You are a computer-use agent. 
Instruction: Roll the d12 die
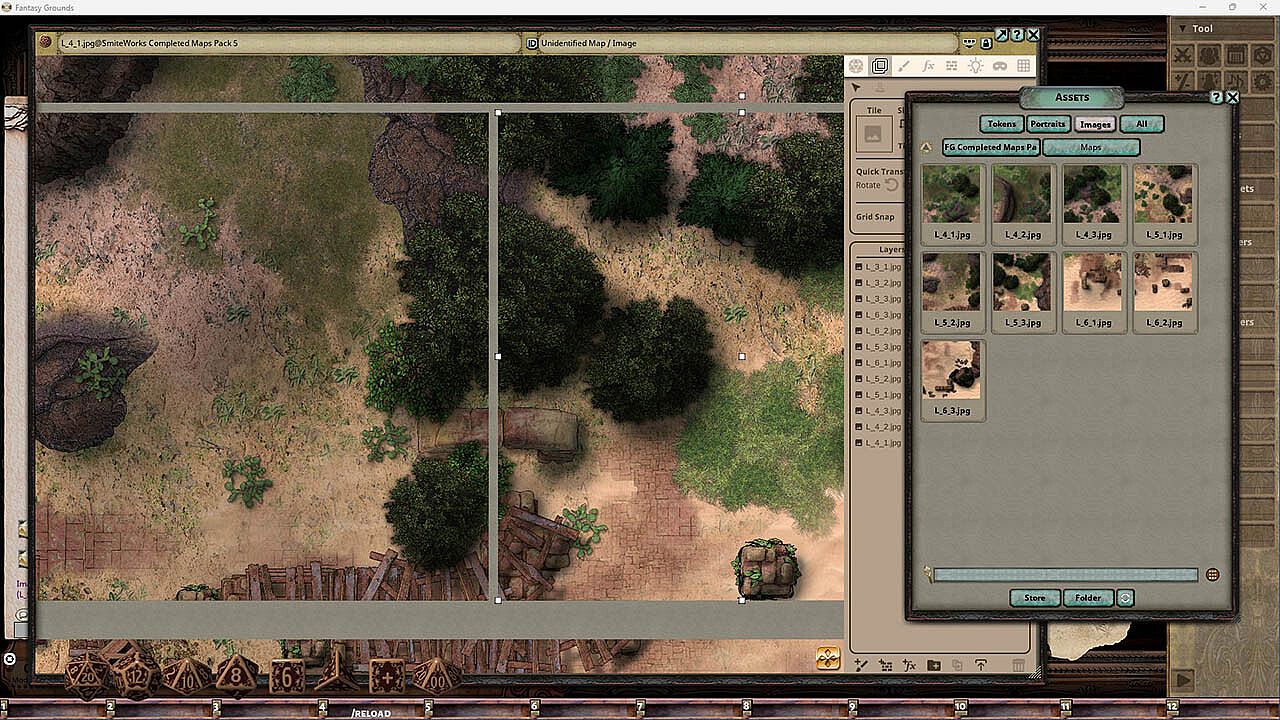pyautogui.click(x=137, y=677)
